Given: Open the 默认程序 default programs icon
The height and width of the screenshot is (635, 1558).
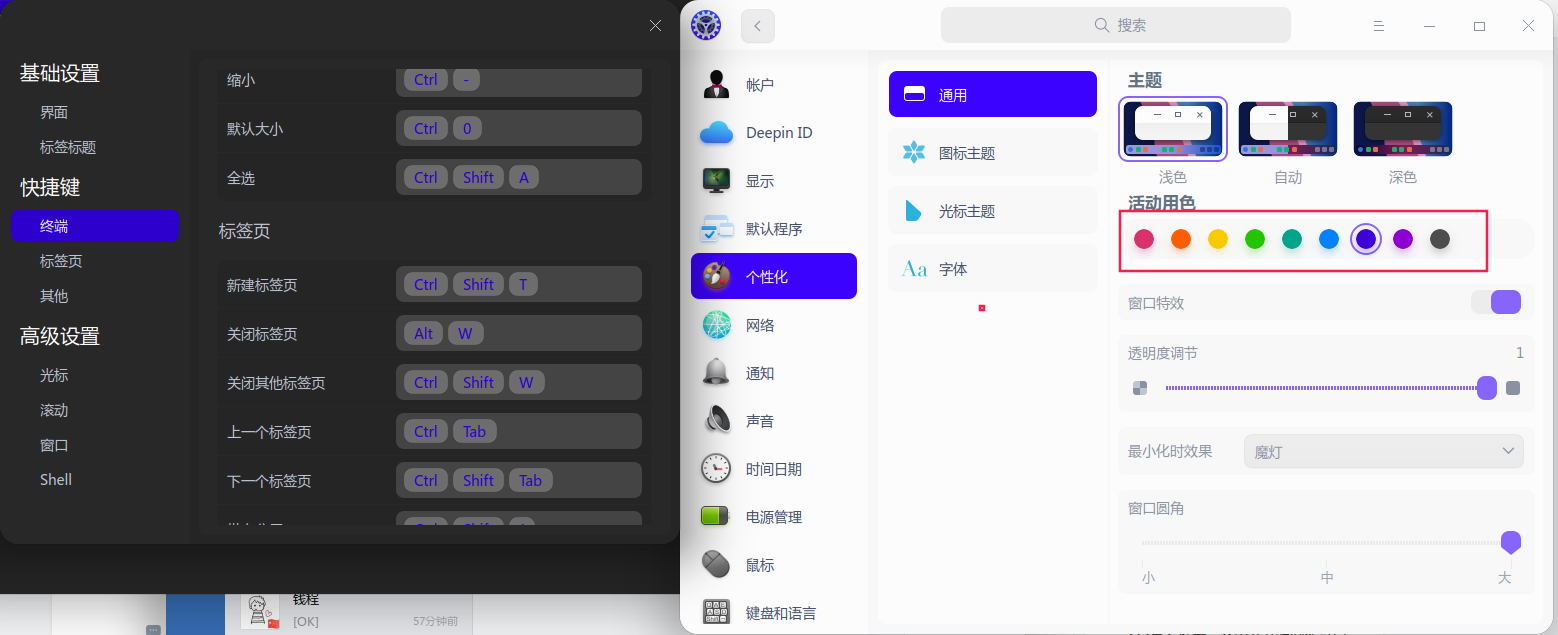Looking at the screenshot, I should click(716, 229).
